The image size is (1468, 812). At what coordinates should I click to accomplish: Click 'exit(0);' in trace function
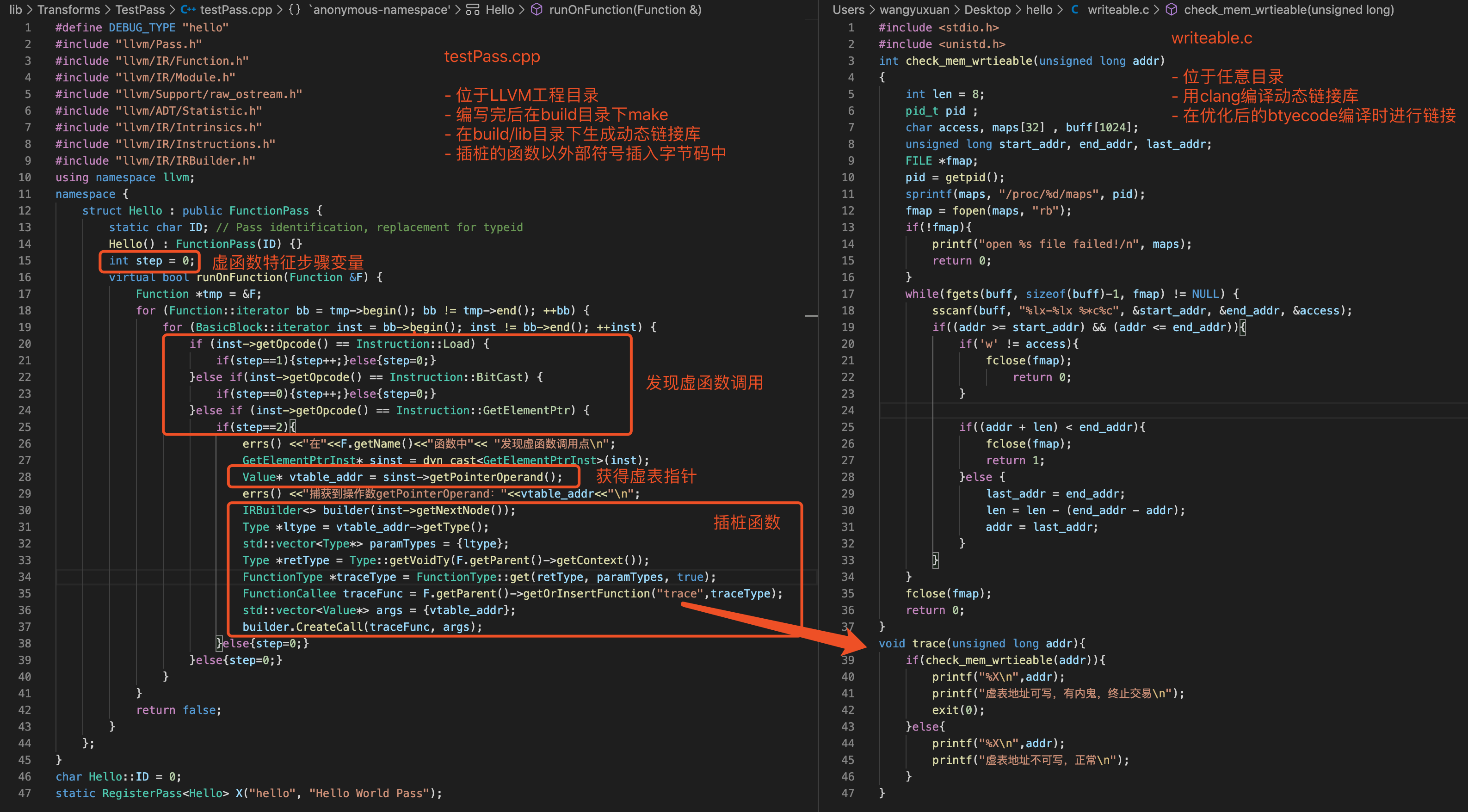tap(958, 710)
